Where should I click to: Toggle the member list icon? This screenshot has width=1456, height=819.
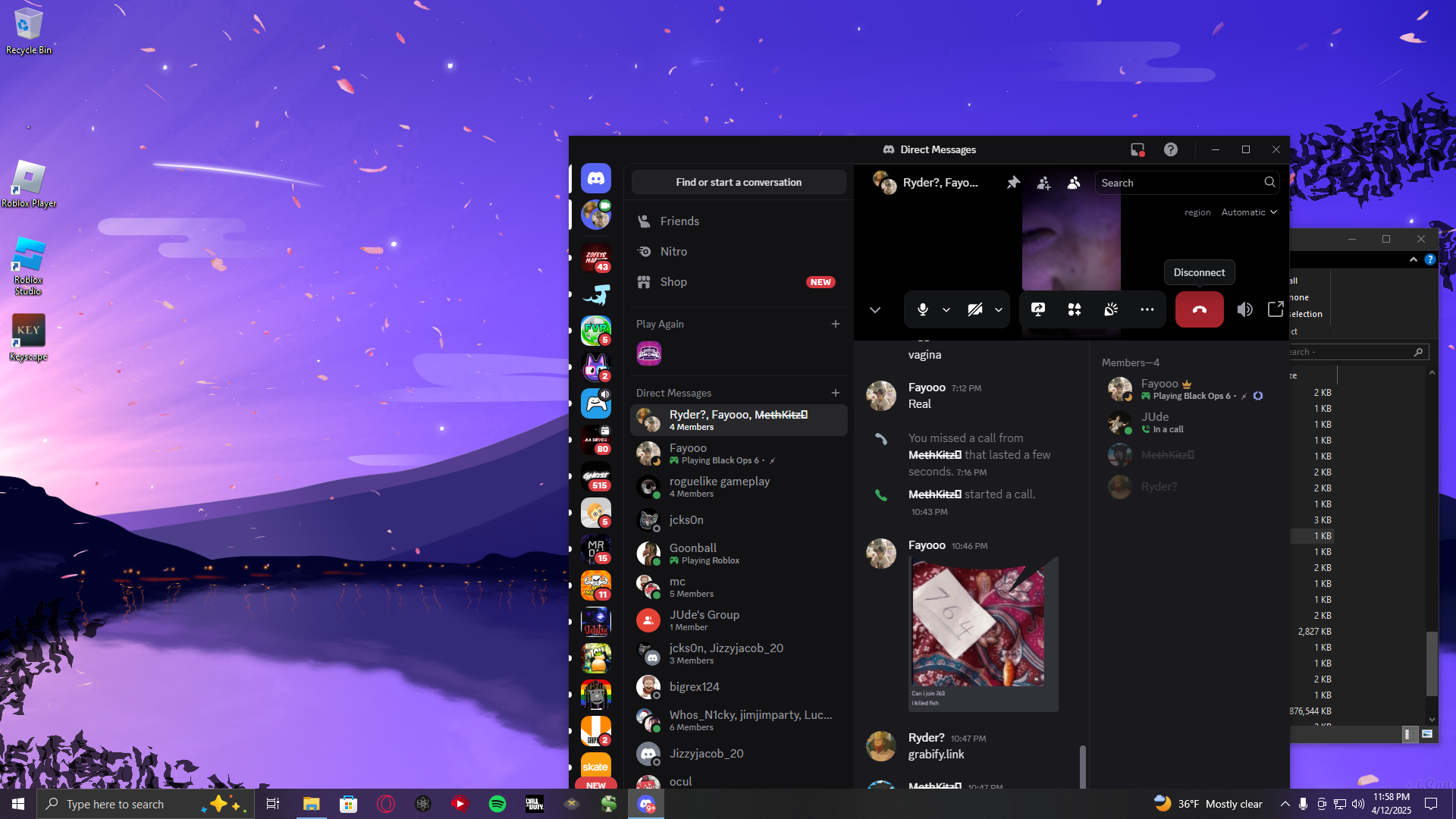pos(1074,183)
